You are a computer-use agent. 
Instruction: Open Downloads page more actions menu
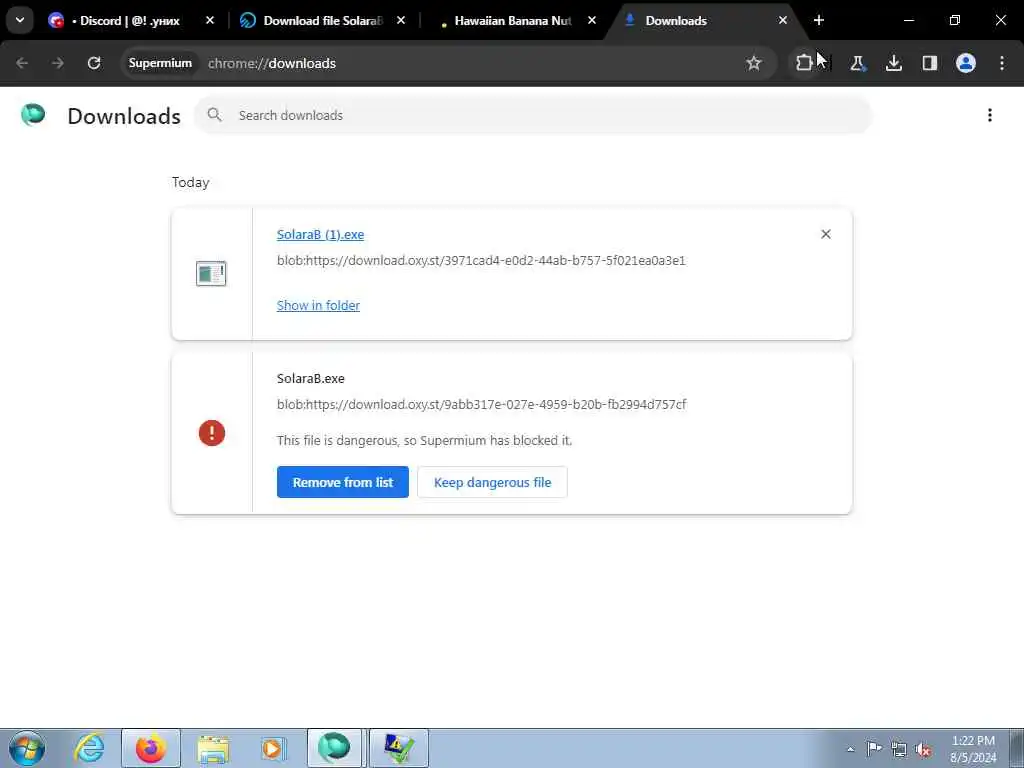pos(990,115)
